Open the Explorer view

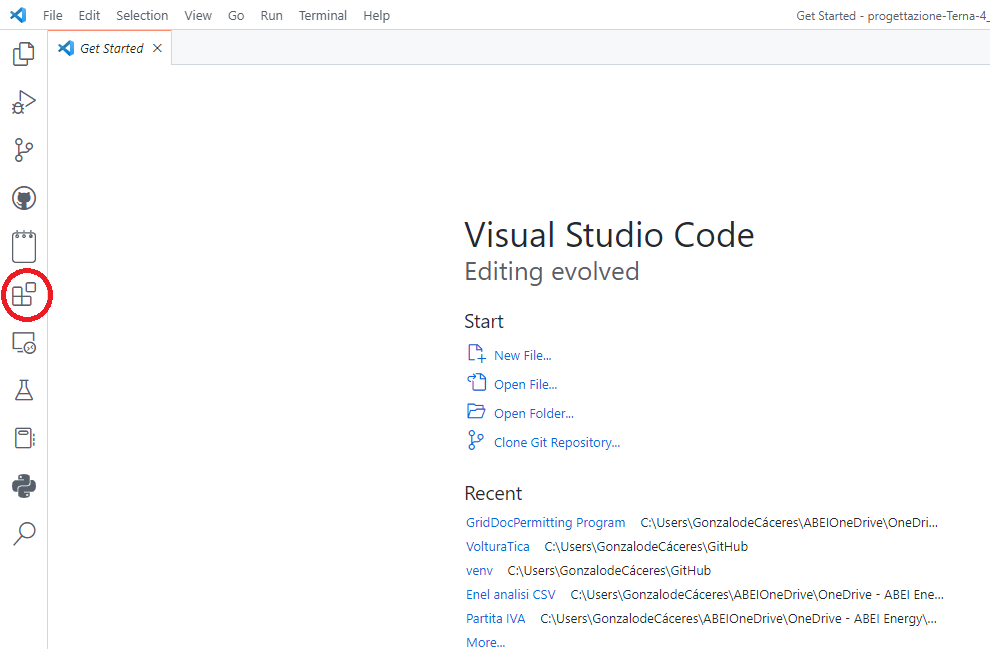23,54
